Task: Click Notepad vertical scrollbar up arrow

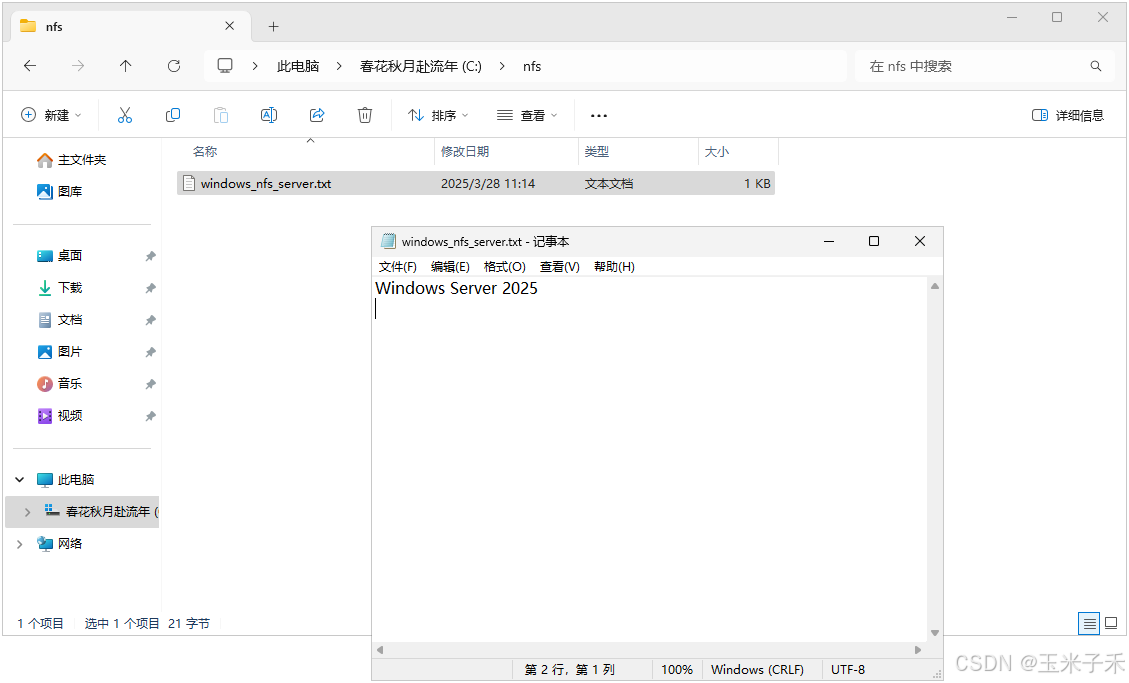Action: (935, 286)
